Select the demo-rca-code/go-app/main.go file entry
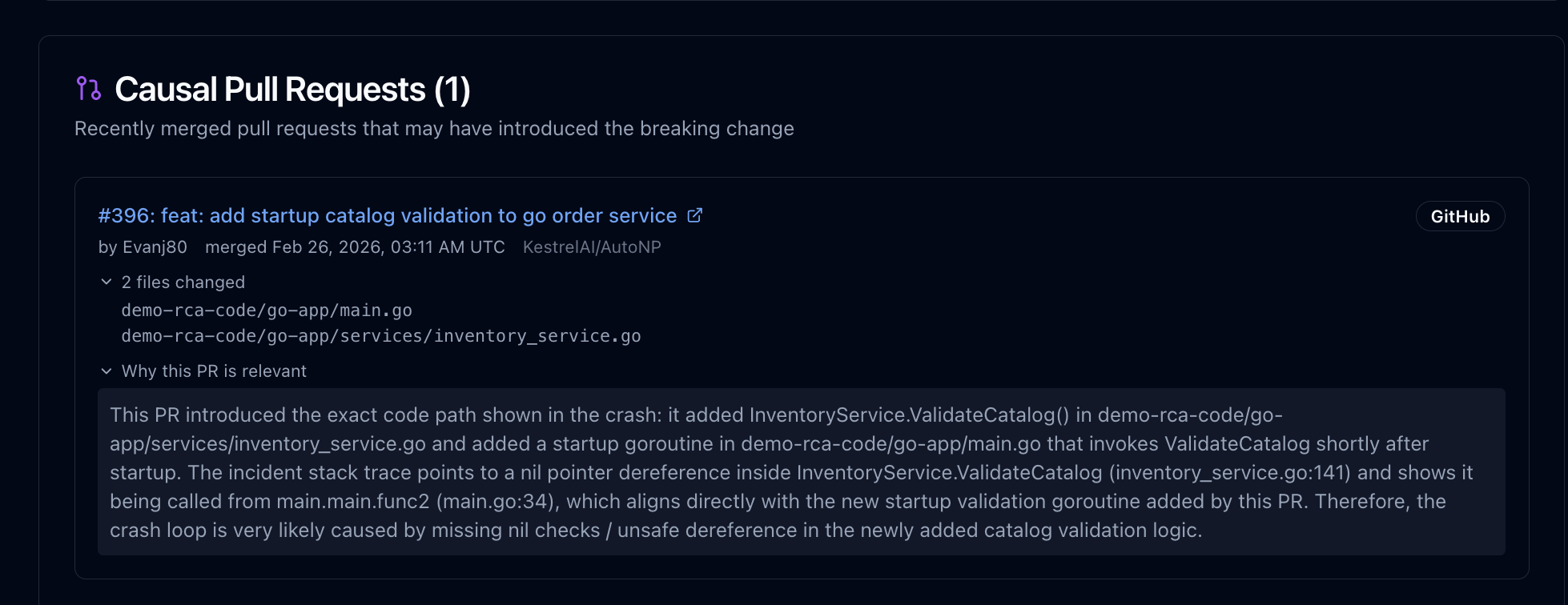This screenshot has width=1568, height=605. pyautogui.click(x=267, y=310)
